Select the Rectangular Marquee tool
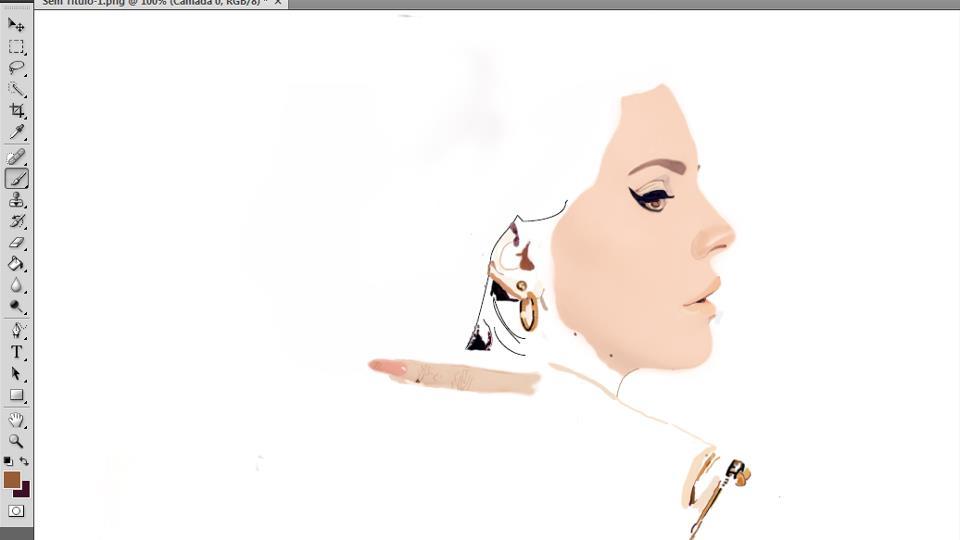 pyautogui.click(x=16, y=47)
